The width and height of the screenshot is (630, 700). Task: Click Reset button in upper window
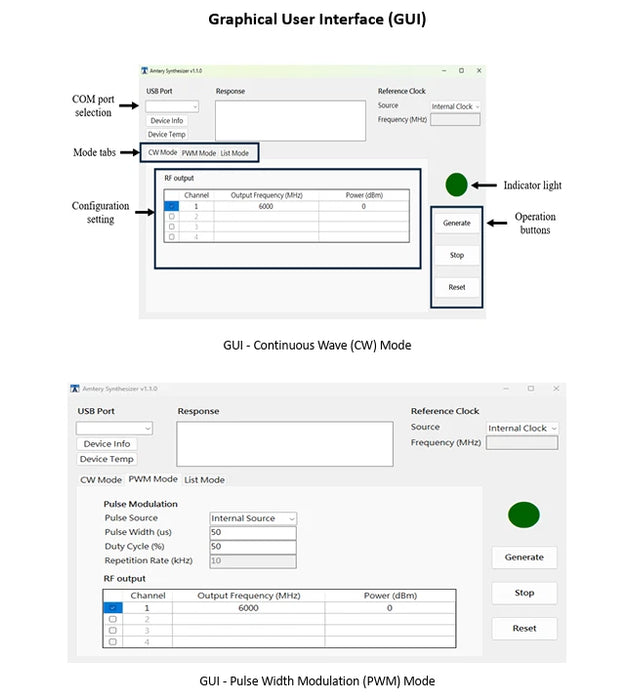pyautogui.click(x=457, y=288)
